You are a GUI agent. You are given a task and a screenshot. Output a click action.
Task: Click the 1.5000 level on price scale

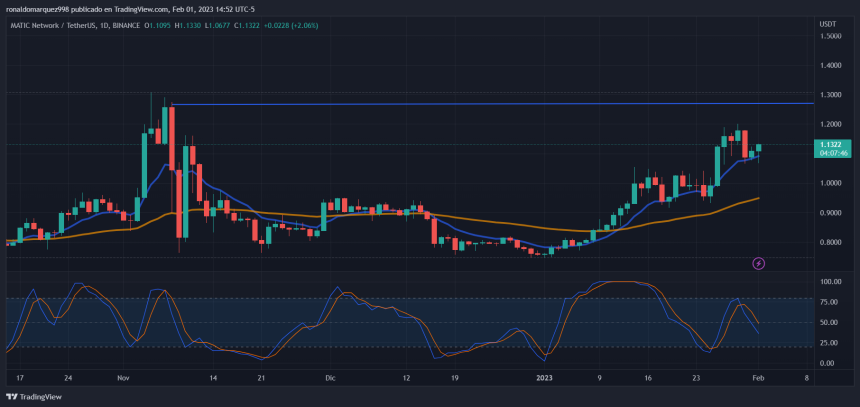click(x=829, y=36)
